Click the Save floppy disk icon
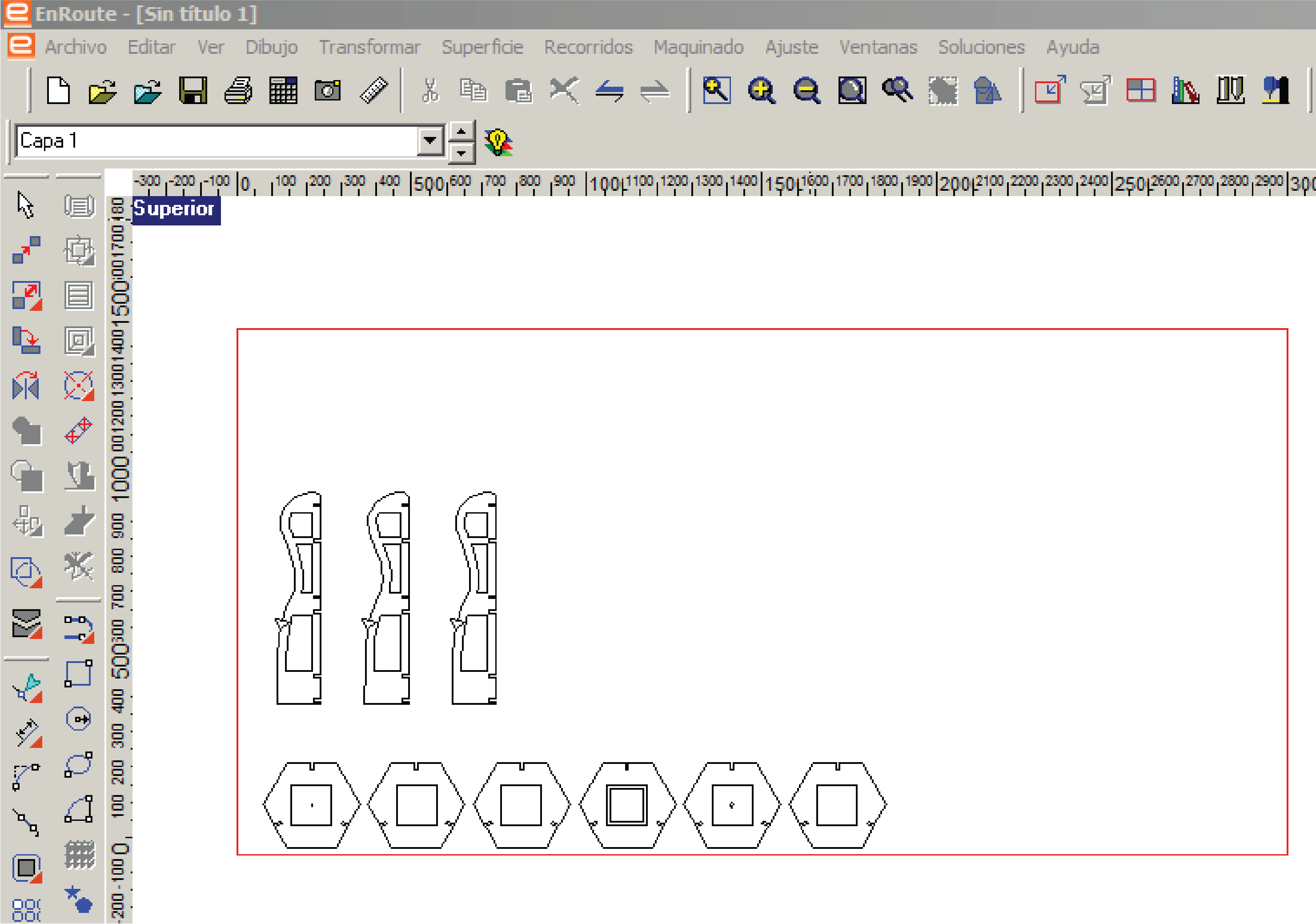The image size is (1316, 924). click(x=193, y=91)
